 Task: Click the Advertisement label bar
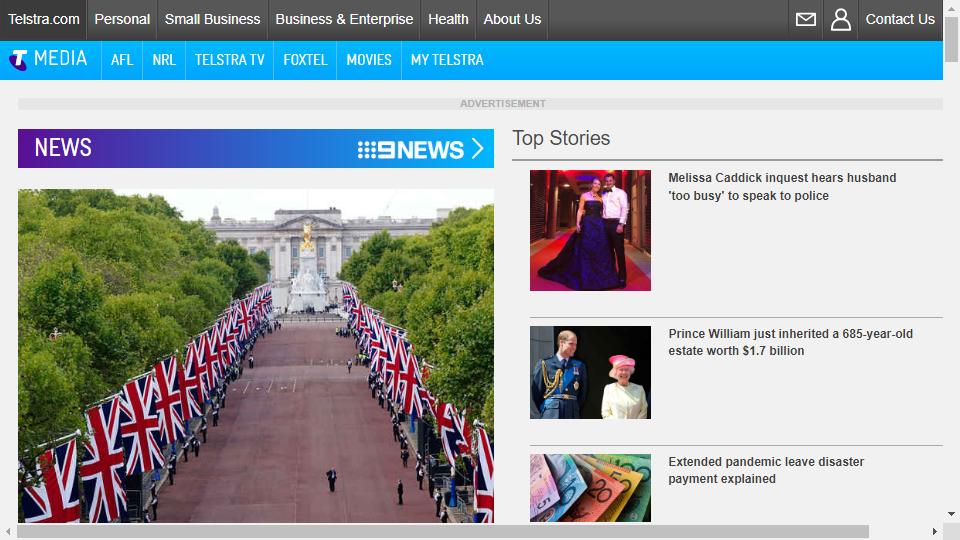pos(480,104)
